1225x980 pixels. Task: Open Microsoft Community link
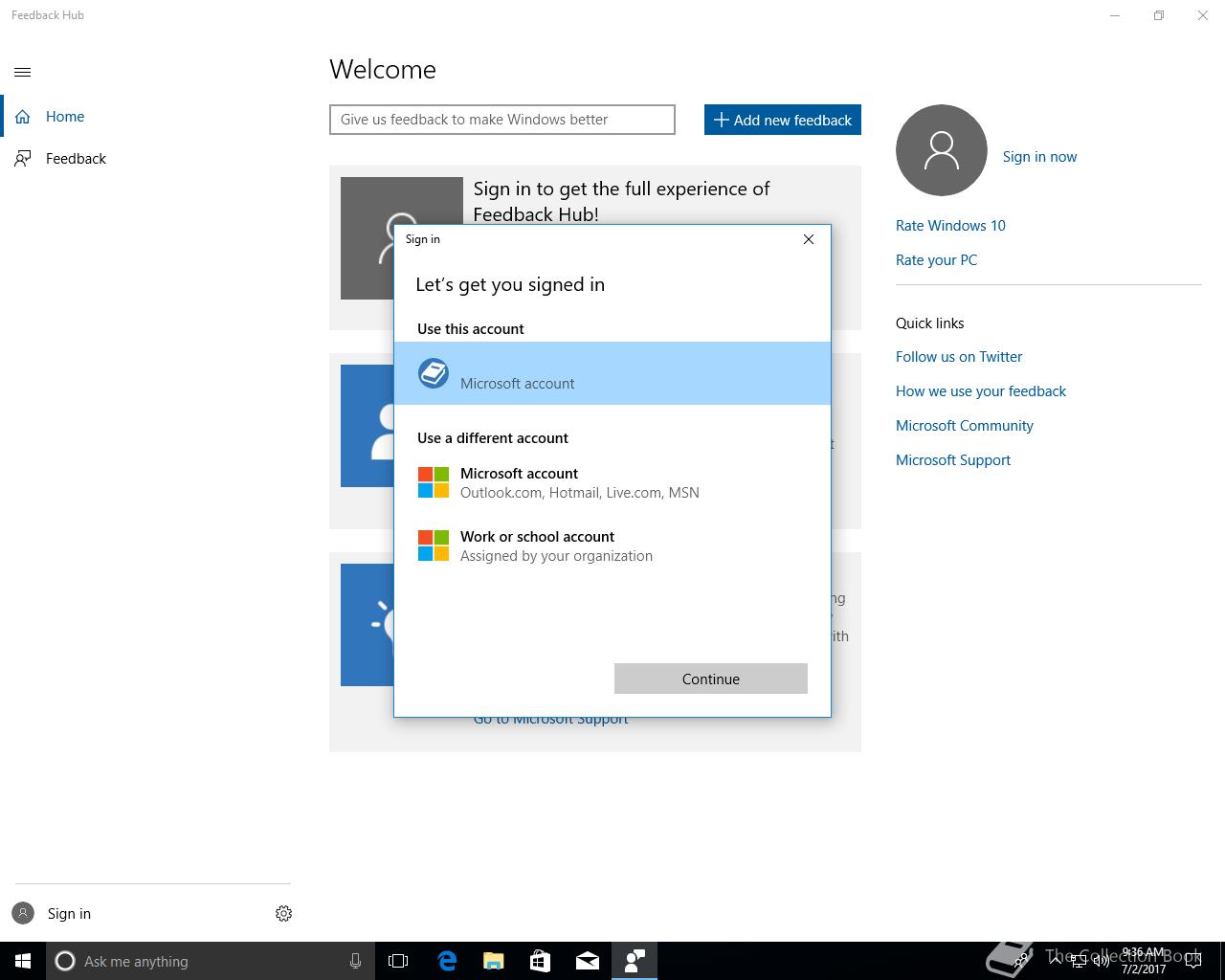[x=965, y=426]
